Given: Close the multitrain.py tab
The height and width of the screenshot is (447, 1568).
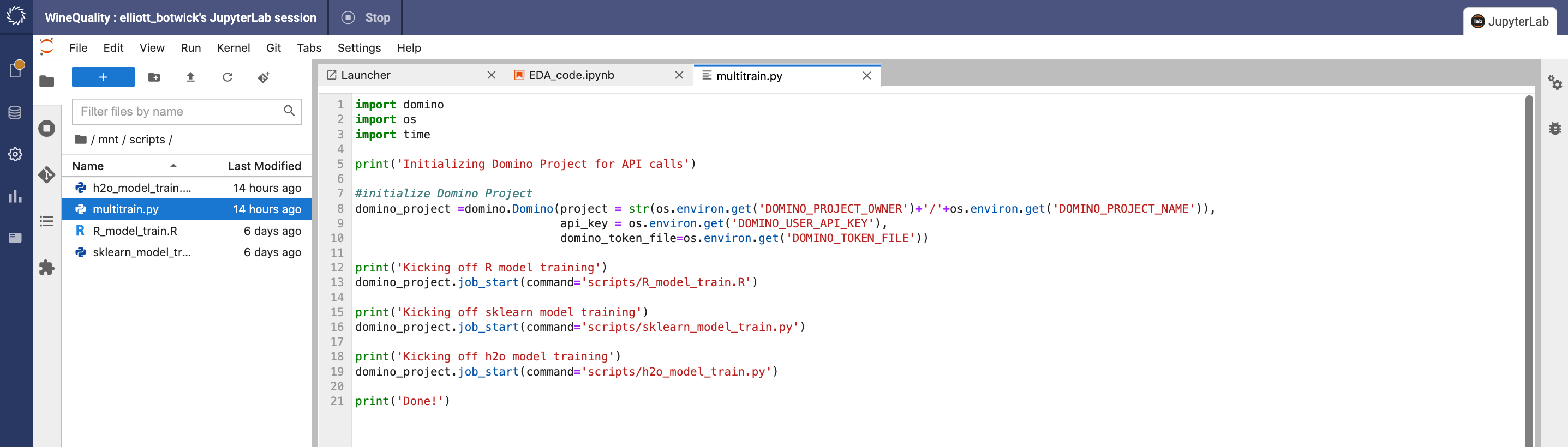Looking at the screenshot, I should coord(867,75).
